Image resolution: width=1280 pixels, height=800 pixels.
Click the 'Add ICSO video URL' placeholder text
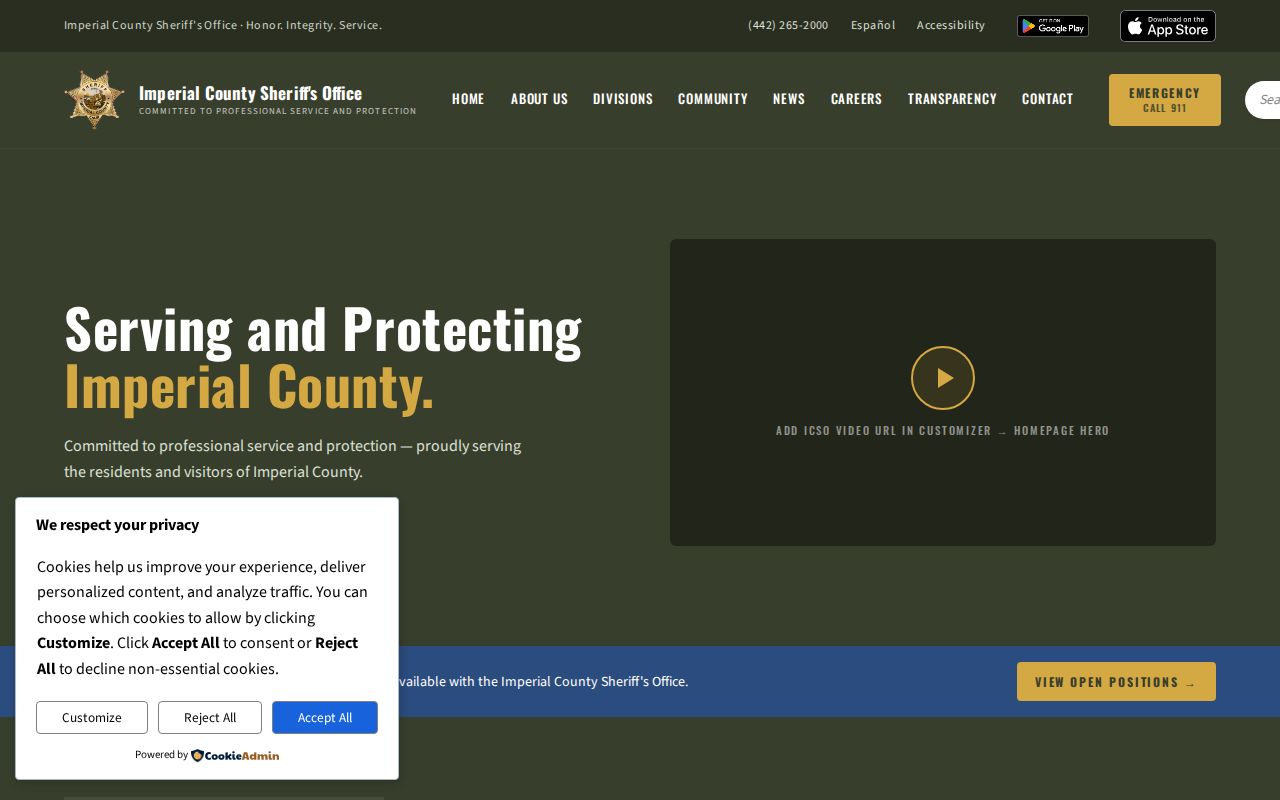coord(943,431)
